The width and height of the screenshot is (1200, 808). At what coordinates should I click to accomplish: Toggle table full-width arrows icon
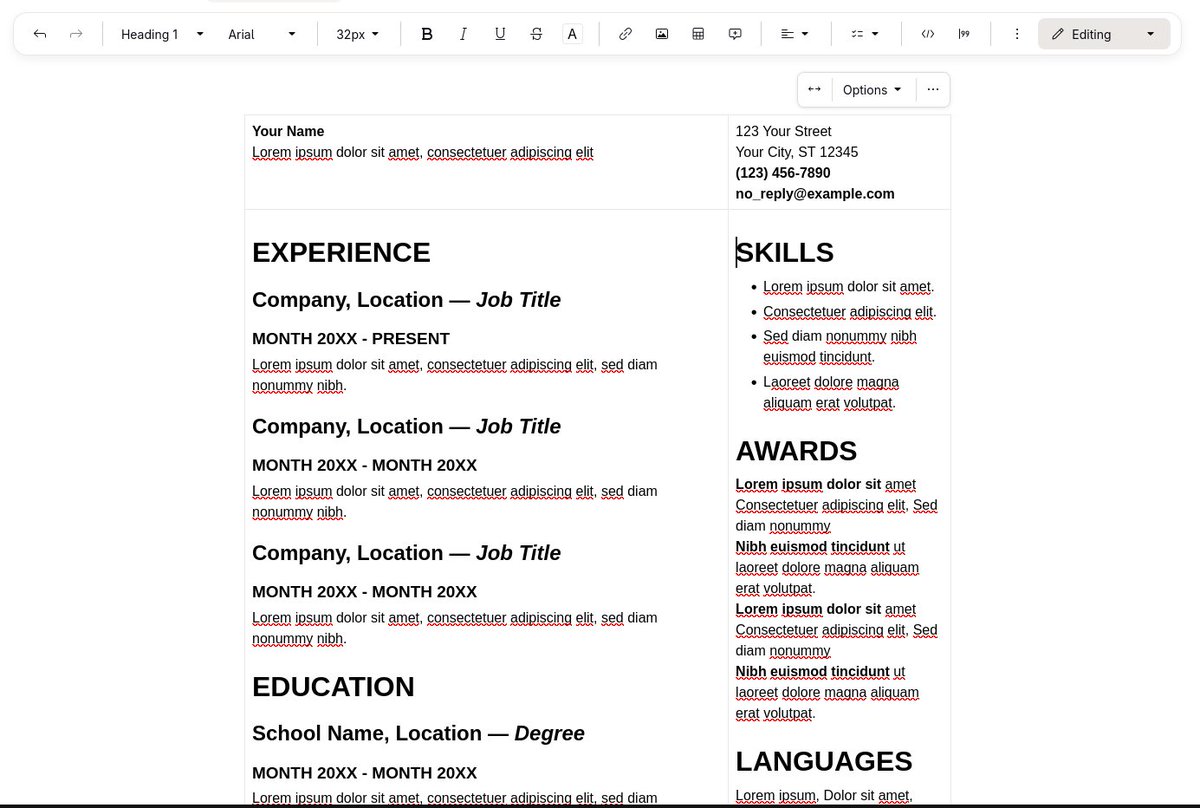pyautogui.click(x=814, y=89)
